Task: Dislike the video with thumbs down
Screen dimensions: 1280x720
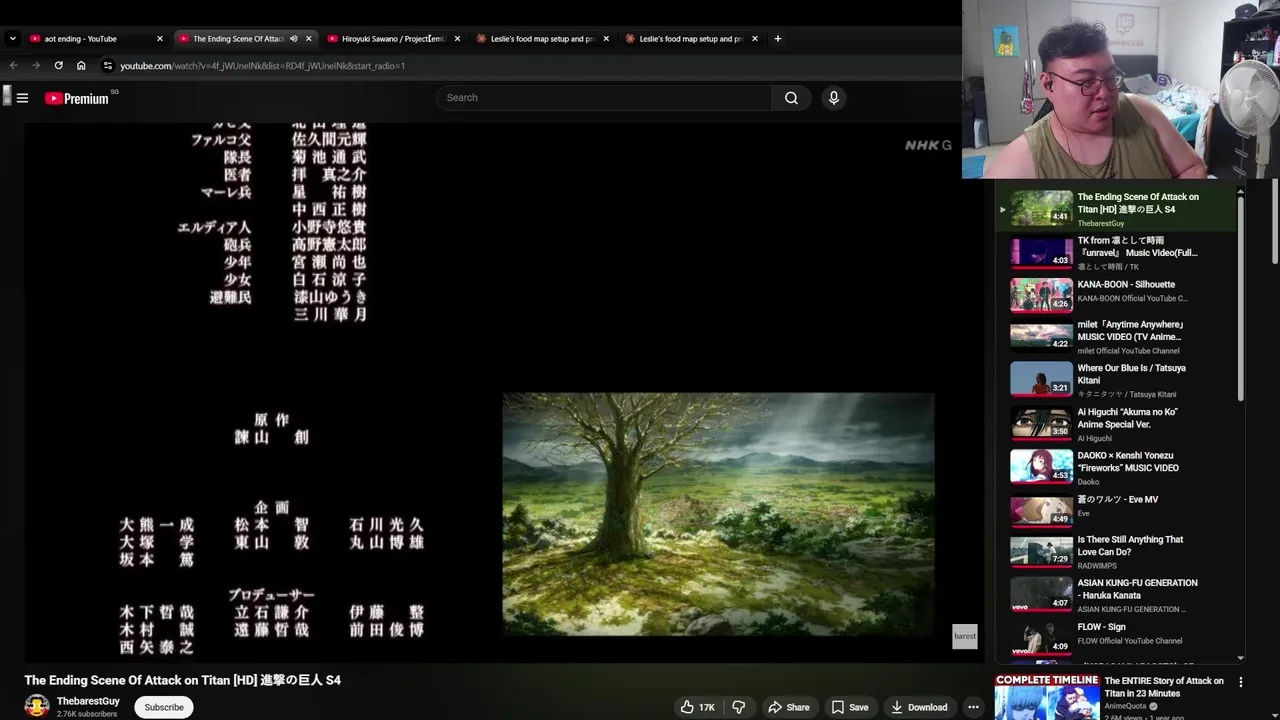Action: coord(739,707)
